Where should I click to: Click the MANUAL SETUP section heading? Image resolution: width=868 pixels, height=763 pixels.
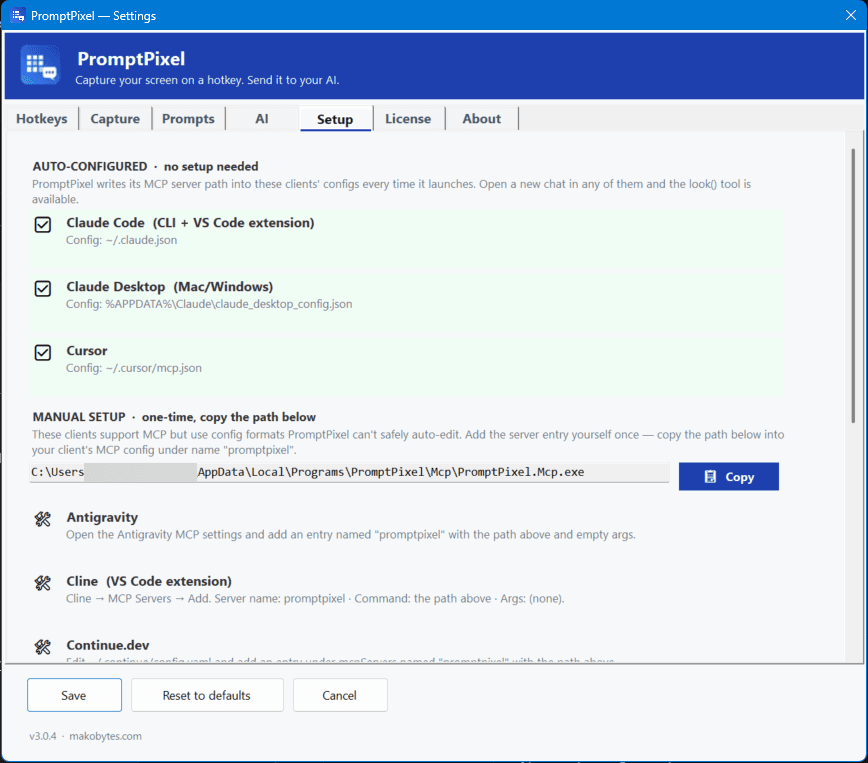pos(174,417)
